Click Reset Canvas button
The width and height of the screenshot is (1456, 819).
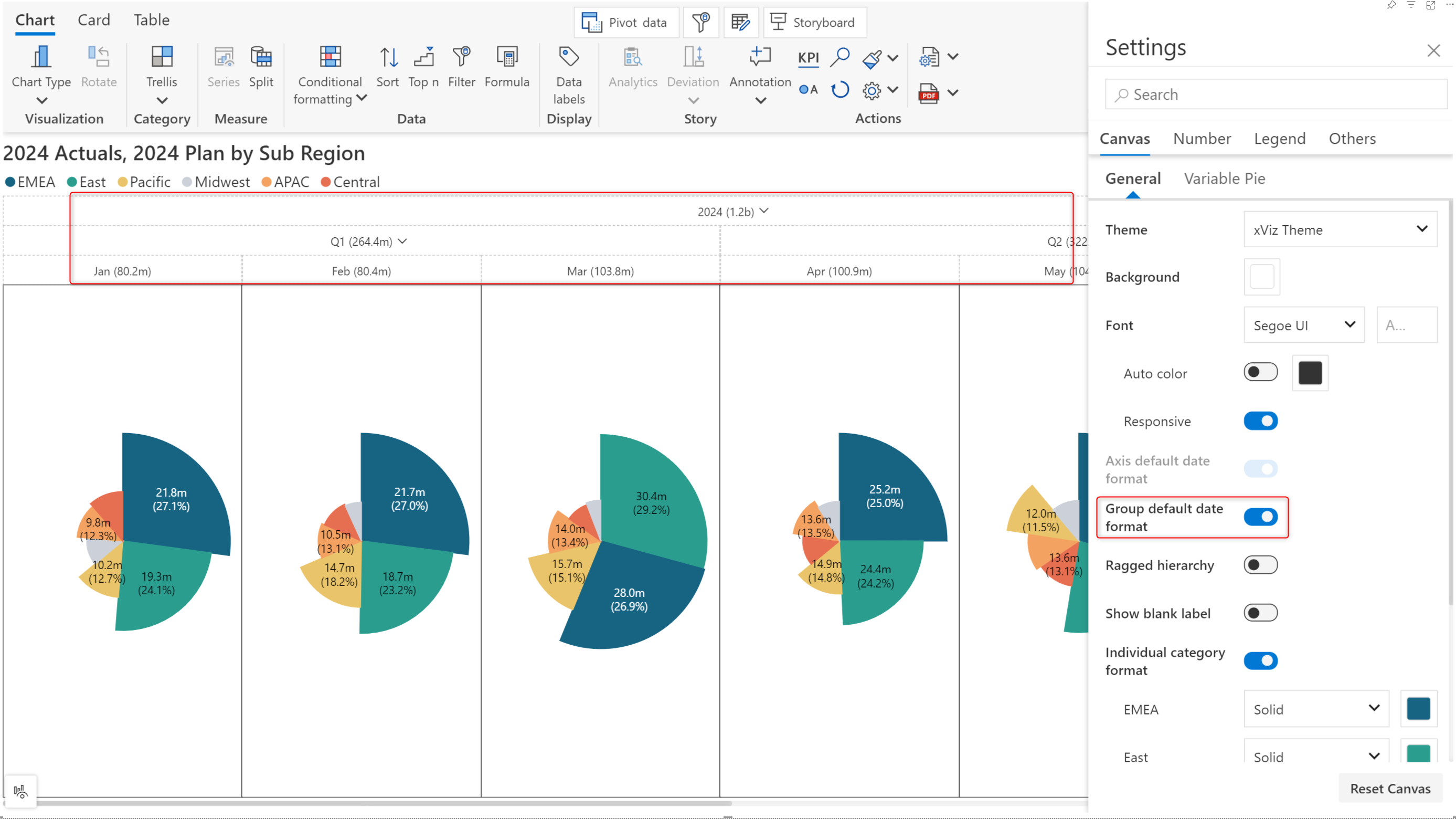pyautogui.click(x=1390, y=788)
